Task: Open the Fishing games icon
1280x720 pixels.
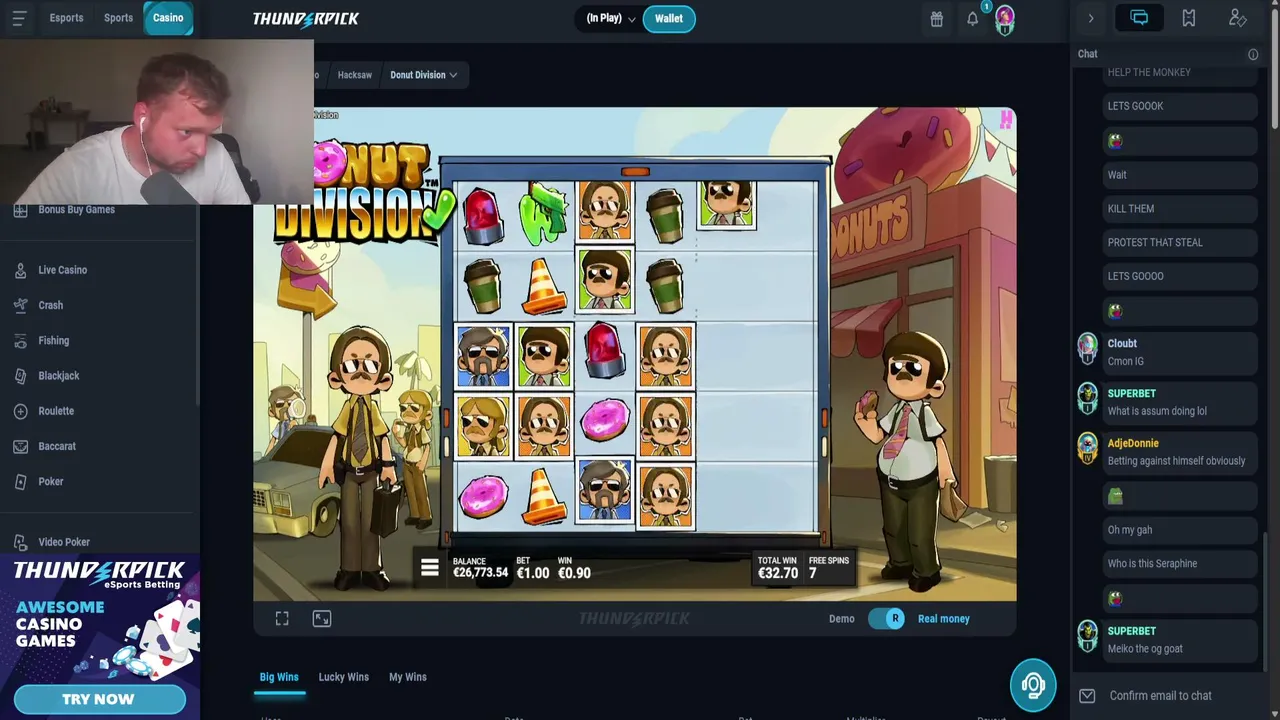Action: coord(20,341)
